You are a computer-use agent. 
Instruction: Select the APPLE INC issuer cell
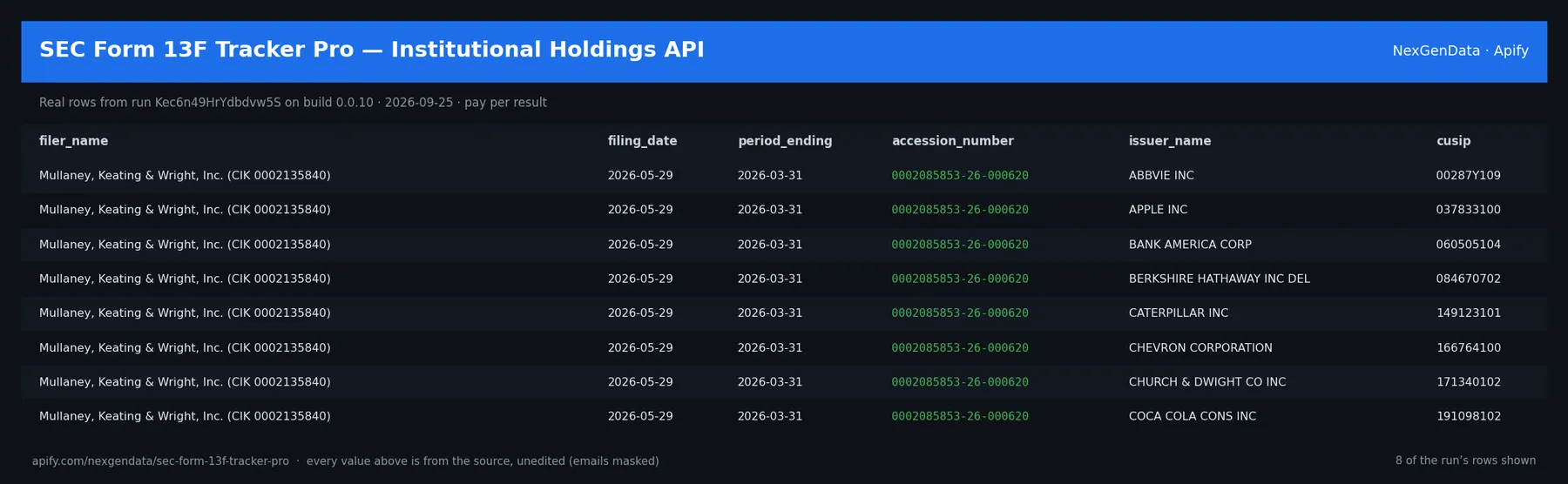1158,210
